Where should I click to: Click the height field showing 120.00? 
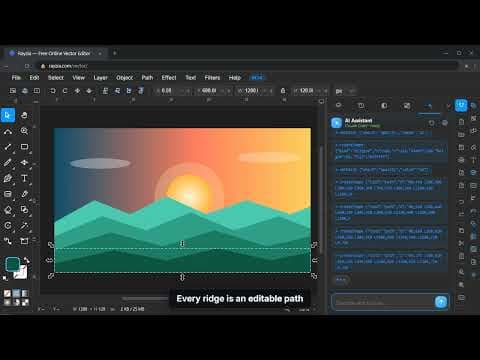click(309, 91)
